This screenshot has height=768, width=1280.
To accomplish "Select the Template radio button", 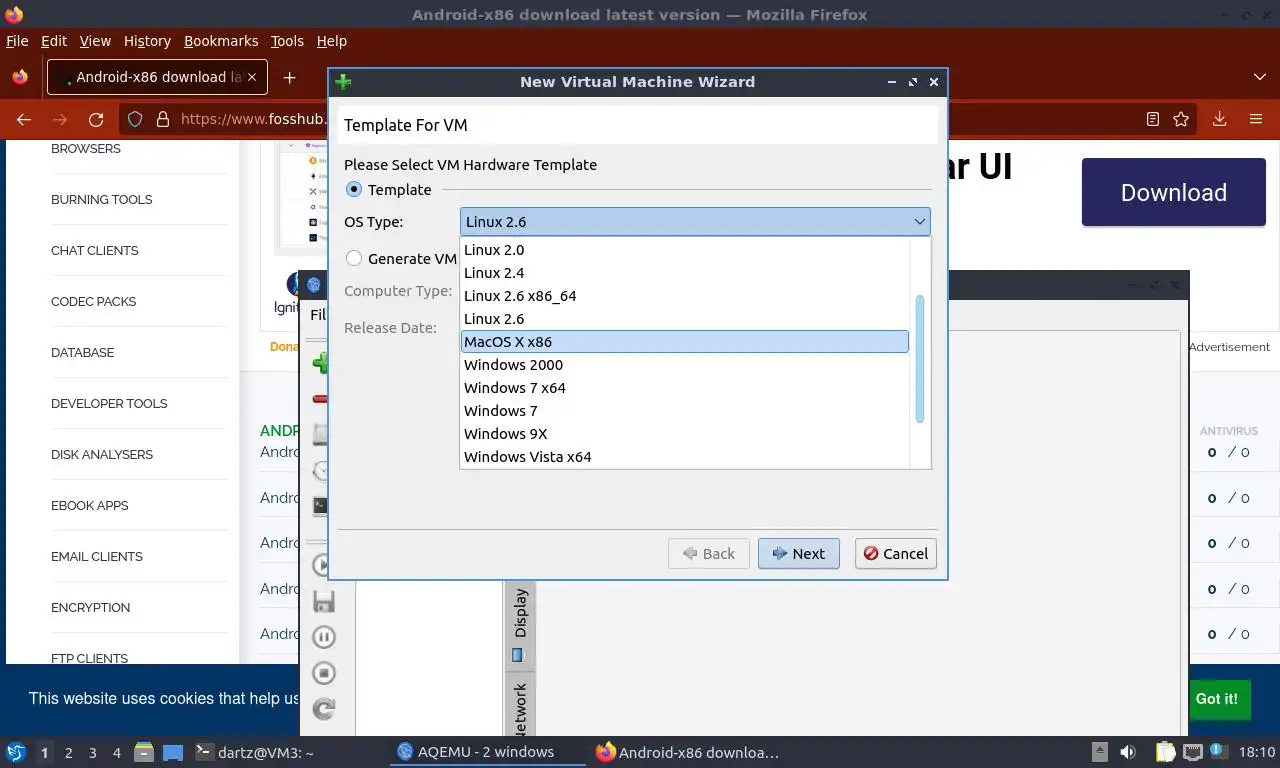I will 354,190.
